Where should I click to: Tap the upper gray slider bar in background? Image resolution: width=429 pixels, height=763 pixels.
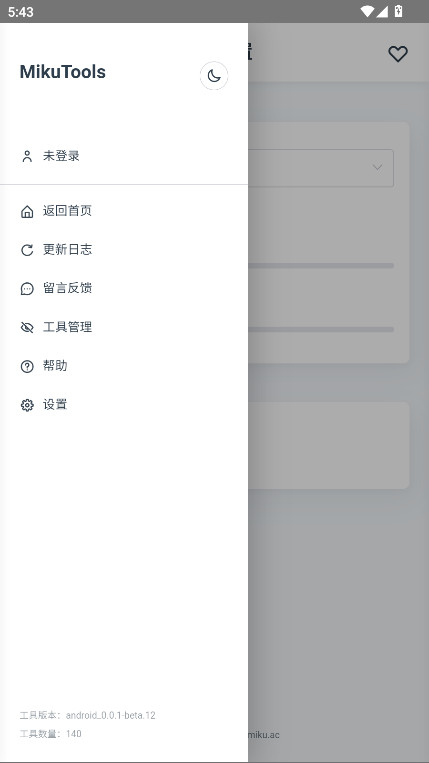point(321,266)
